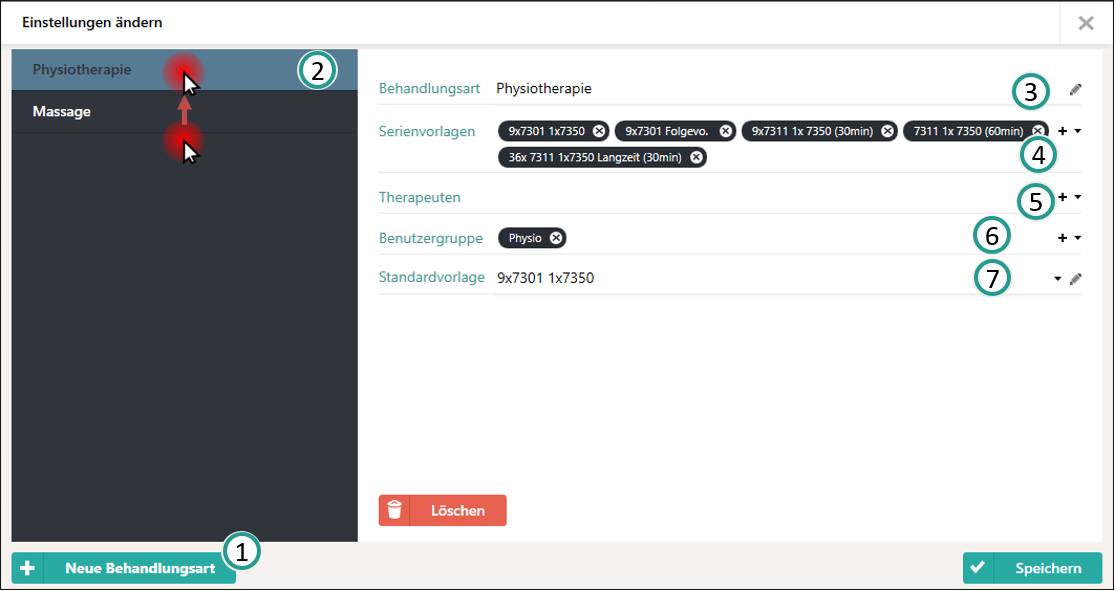Remove the 9x7301 Folgevo. tag
The width and height of the screenshot is (1116, 591).
tap(726, 131)
